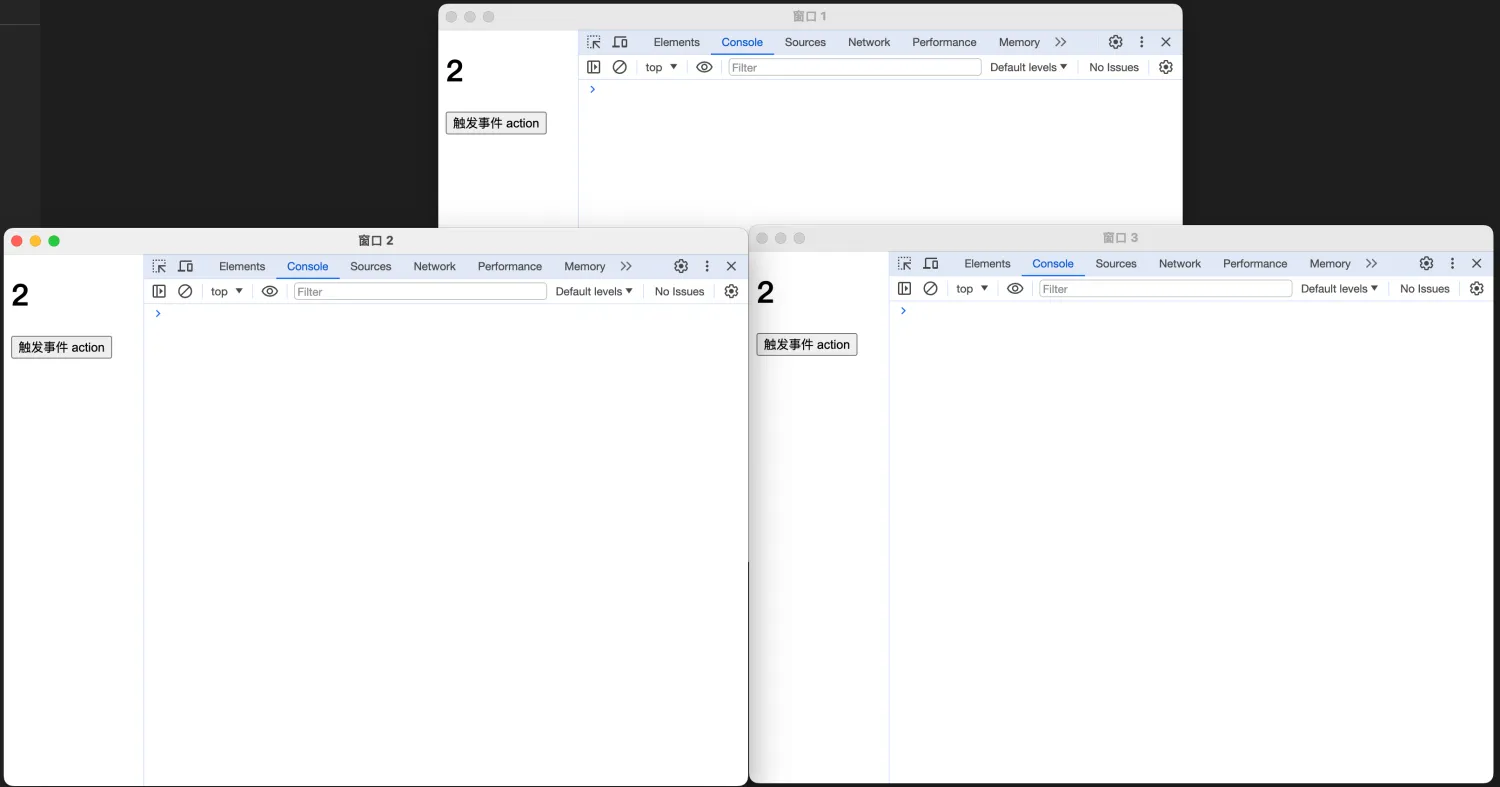Open DevTools settings gear in 窗口 2 tab bar
1500x787 pixels.
click(x=681, y=266)
